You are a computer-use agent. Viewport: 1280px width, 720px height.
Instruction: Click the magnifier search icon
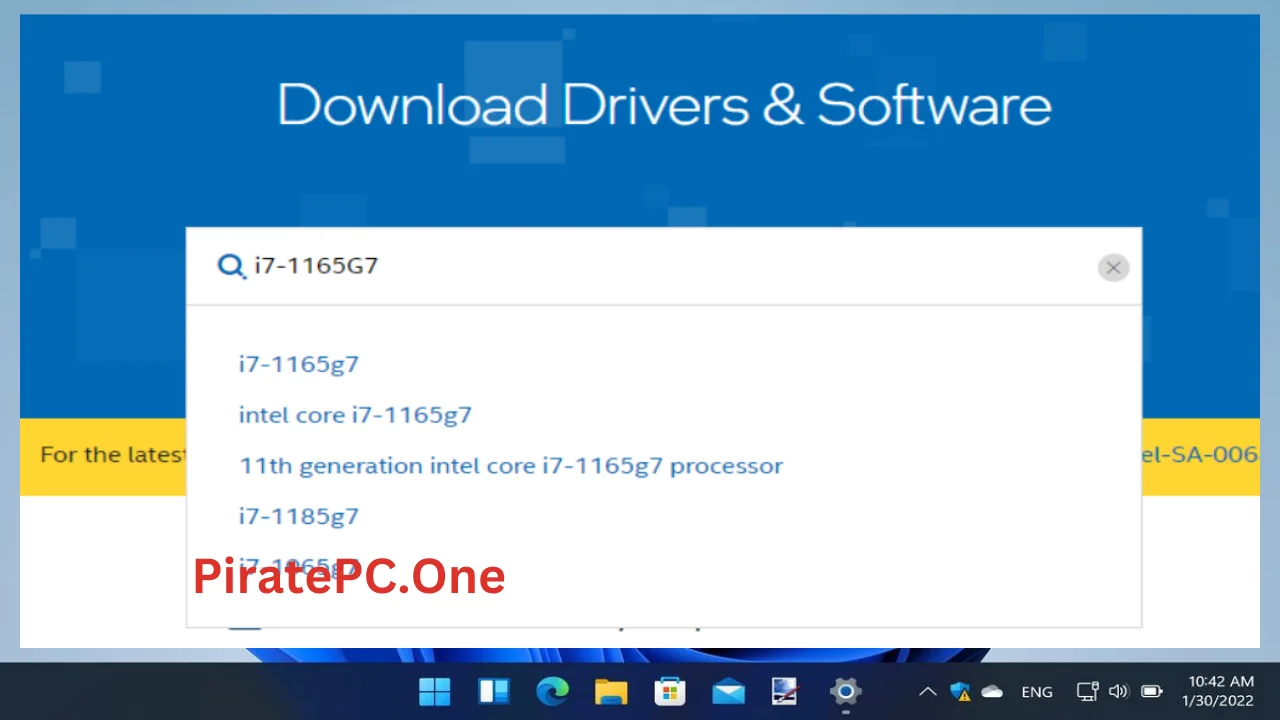pyautogui.click(x=231, y=266)
